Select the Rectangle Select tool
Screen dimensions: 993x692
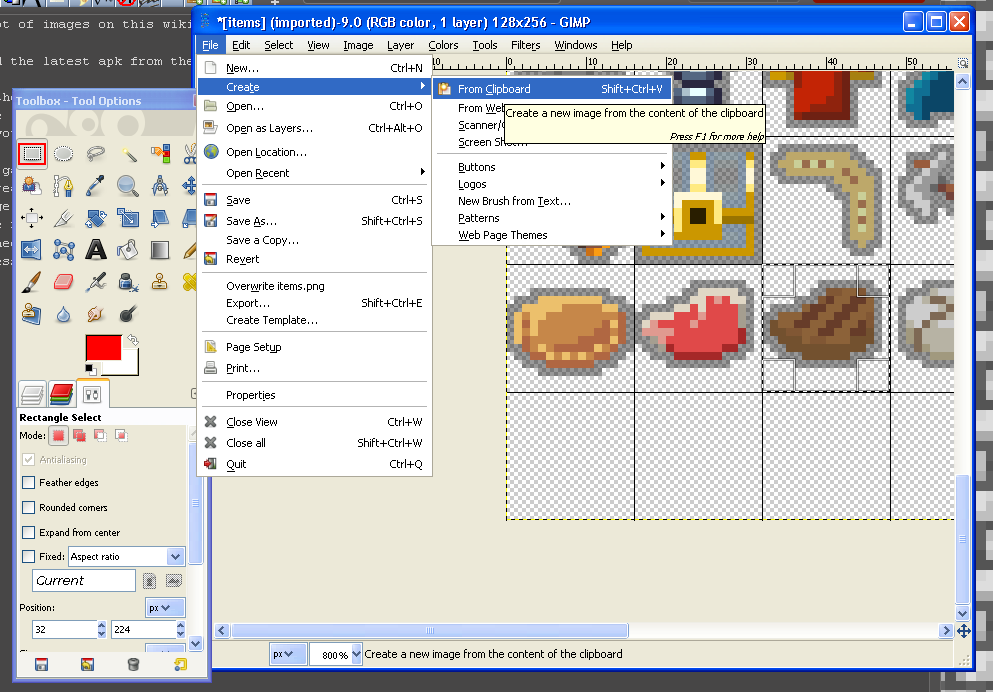click(x=32, y=154)
